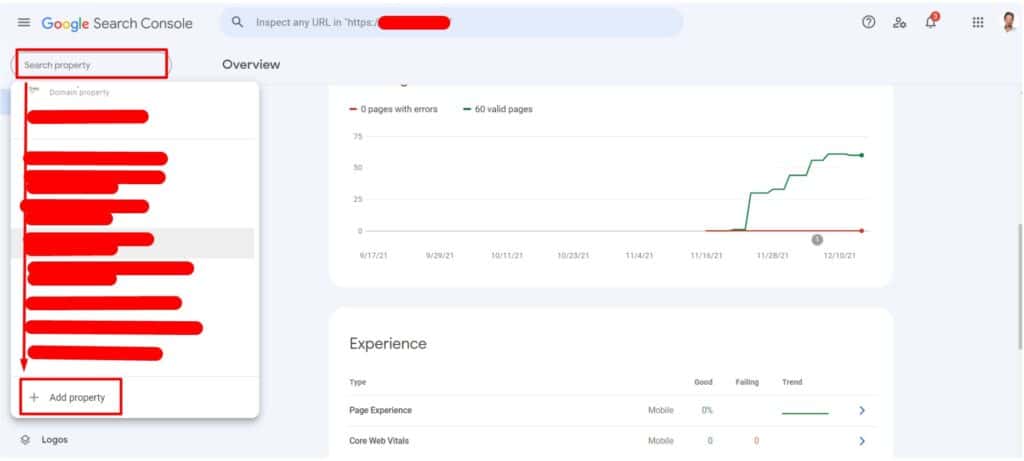The width and height of the screenshot is (1024, 461).
Task: Click the annotation marker on the chart
Action: coord(817,240)
